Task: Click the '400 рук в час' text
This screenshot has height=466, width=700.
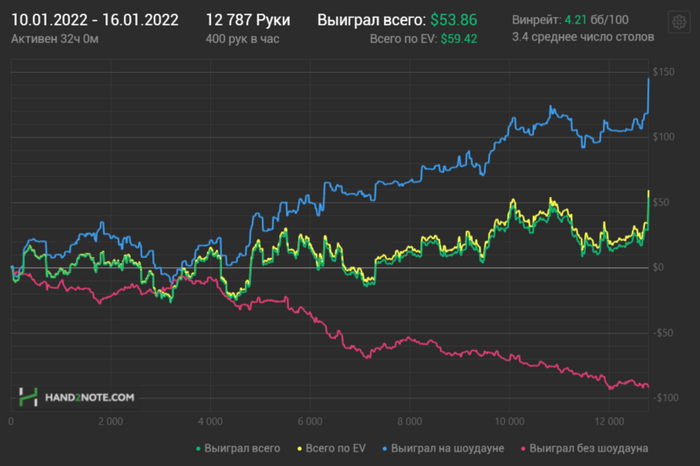Action: coord(242,39)
